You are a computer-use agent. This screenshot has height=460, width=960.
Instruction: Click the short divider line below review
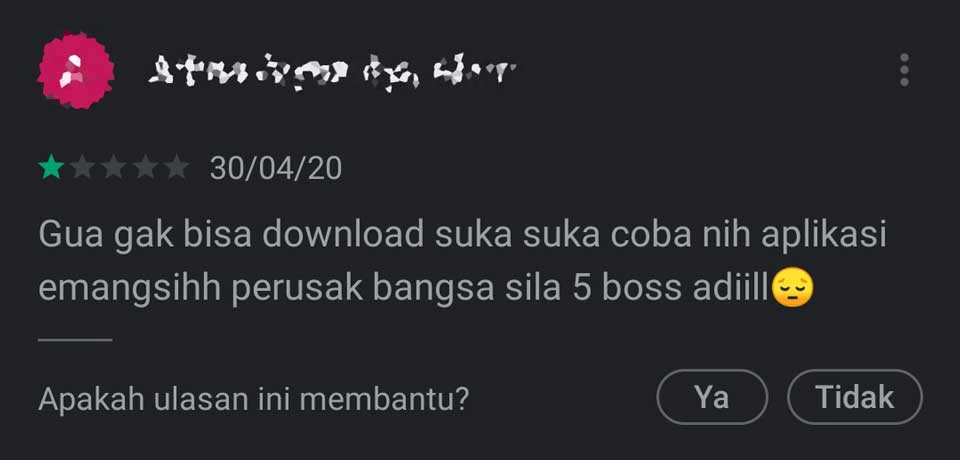75,339
